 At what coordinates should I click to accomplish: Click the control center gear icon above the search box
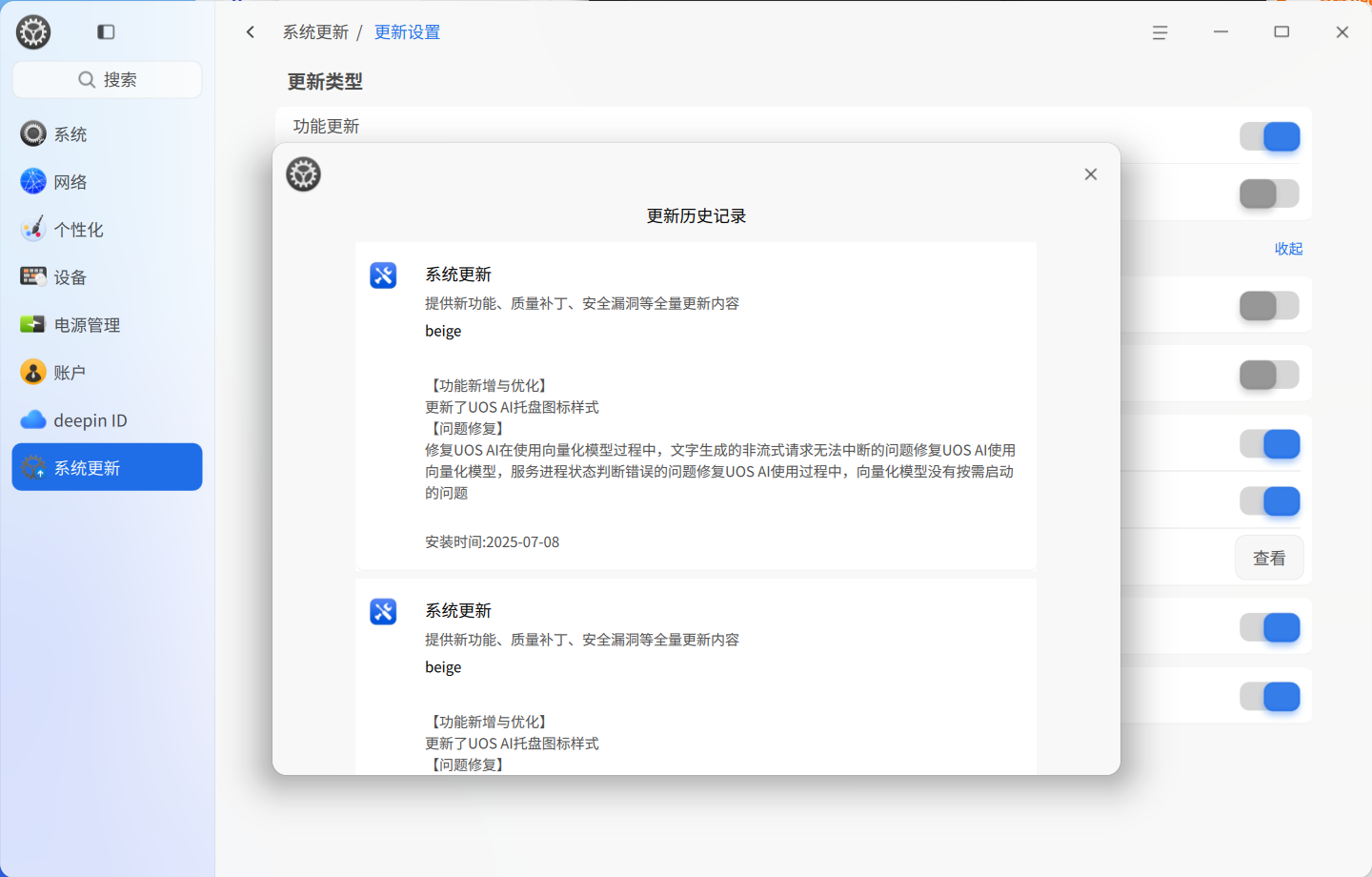tap(33, 32)
